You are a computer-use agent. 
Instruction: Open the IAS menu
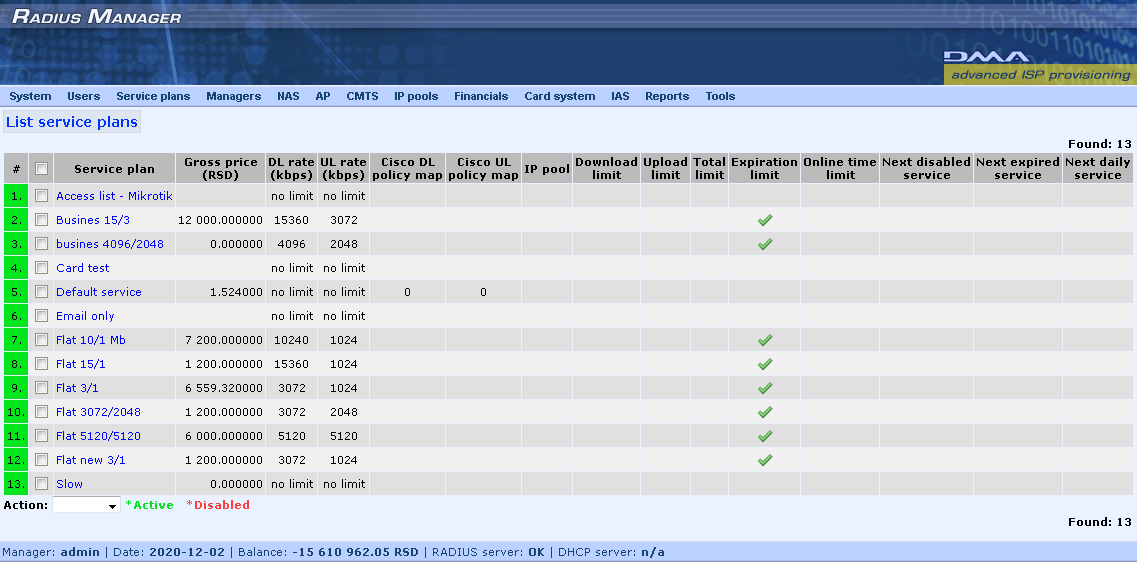620,96
